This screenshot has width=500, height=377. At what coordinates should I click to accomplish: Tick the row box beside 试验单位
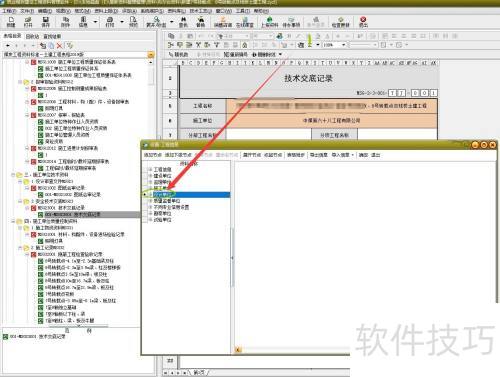145,220
